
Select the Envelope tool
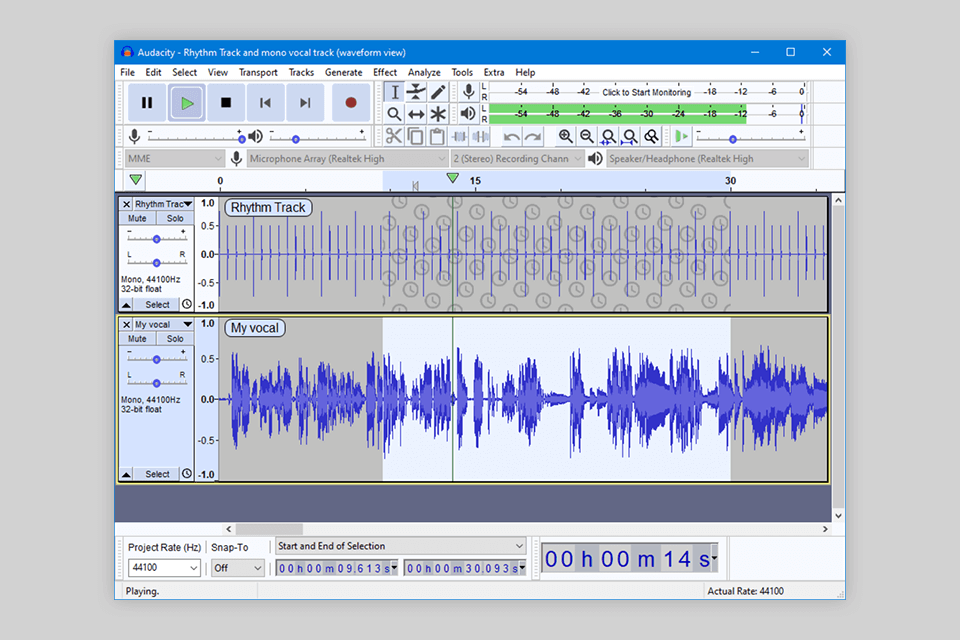coord(416,92)
